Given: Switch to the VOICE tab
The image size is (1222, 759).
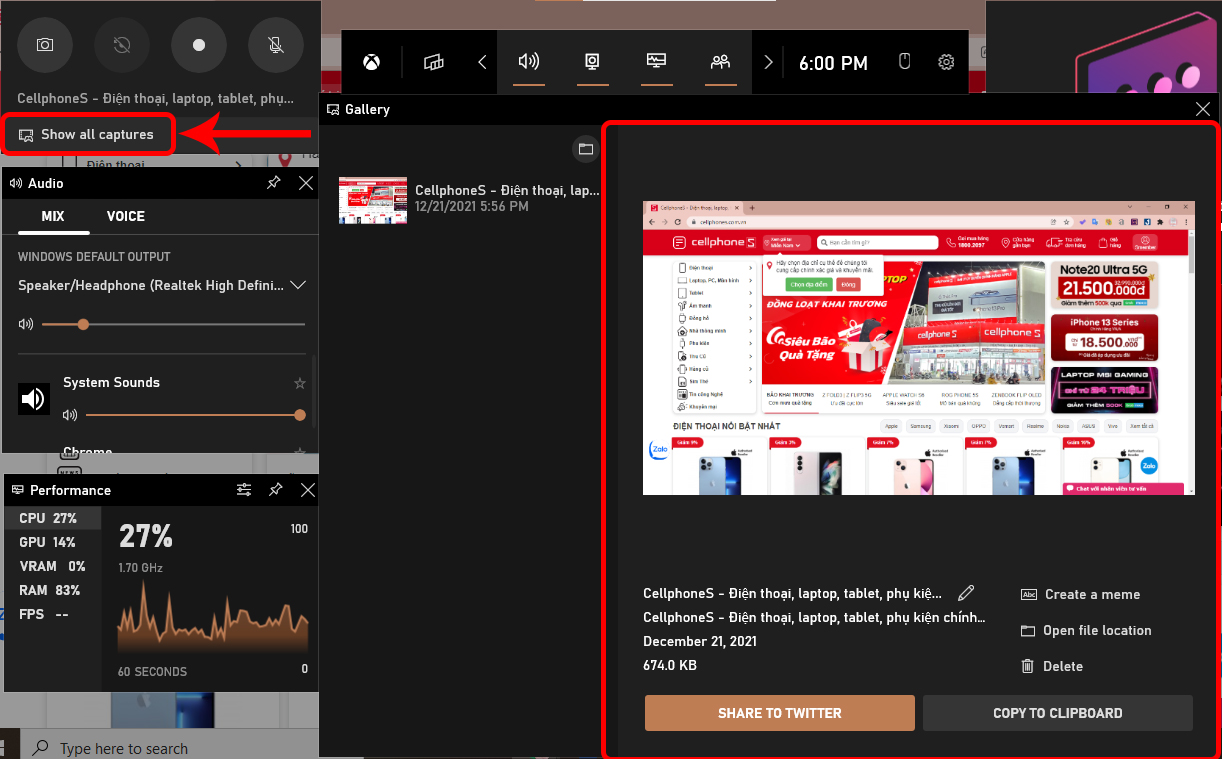Looking at the screenshot, I should (126, 216).
